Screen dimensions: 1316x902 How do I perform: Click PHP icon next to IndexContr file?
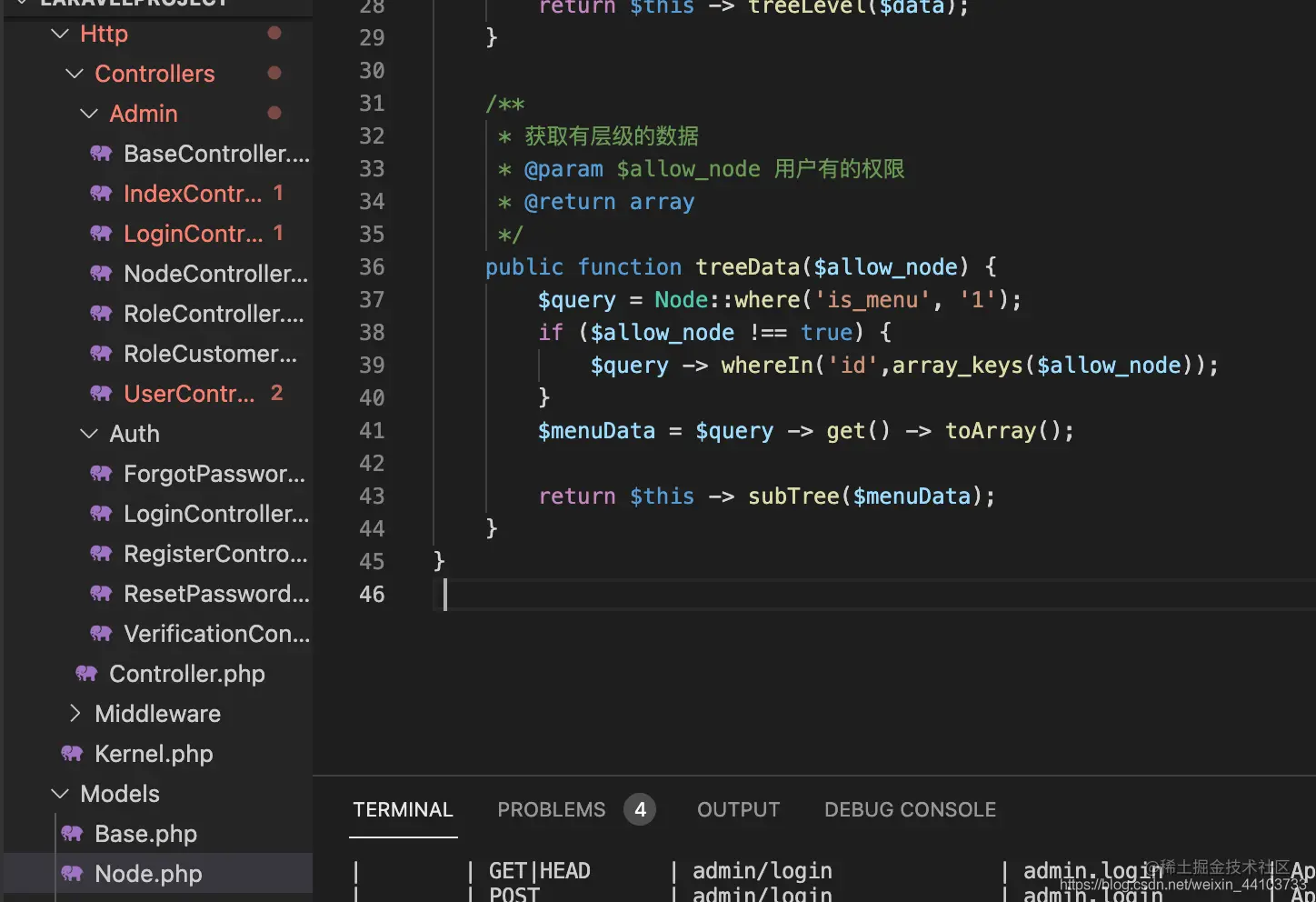(101, 194)
